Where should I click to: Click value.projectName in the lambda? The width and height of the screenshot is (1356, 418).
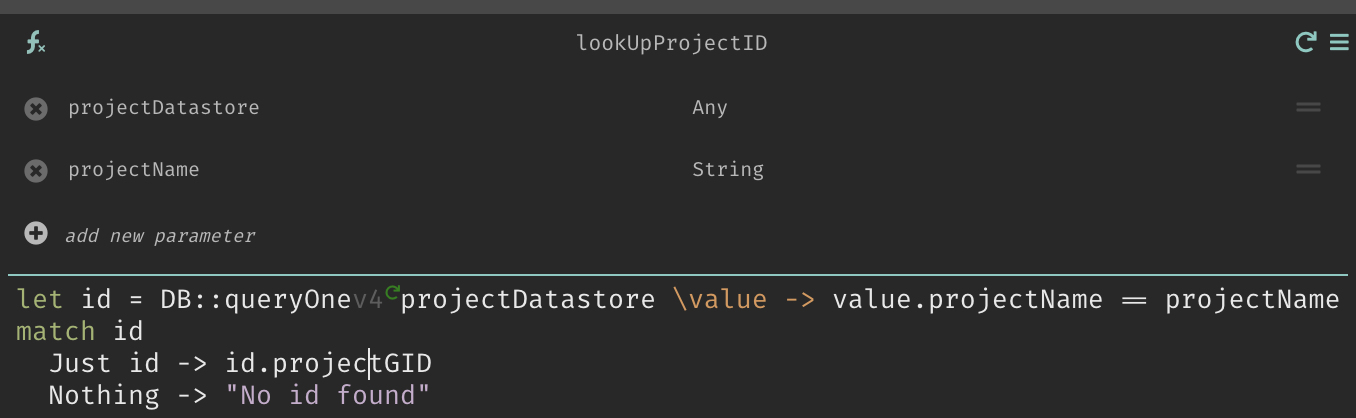pos(967,299)
